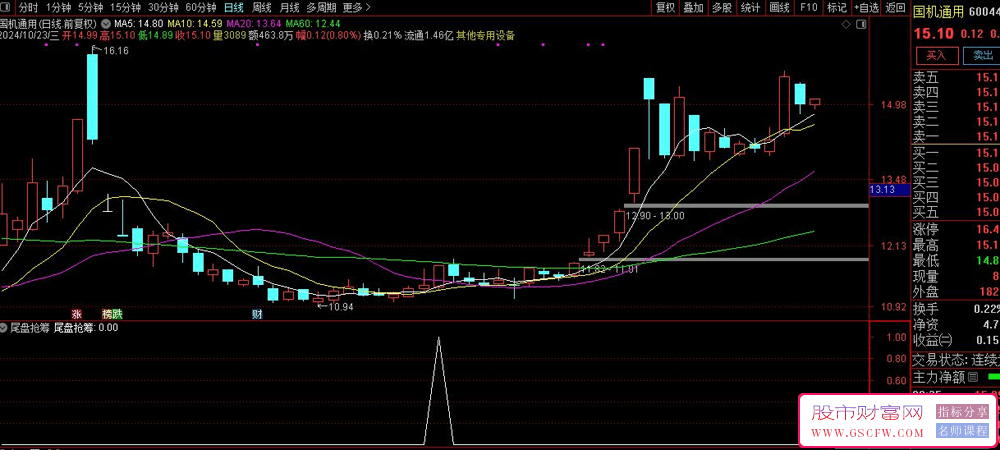The width and height of the screenshot is (1000, 450).
Task: Select the 1分钟 period tab
Action: click(57, 8)
